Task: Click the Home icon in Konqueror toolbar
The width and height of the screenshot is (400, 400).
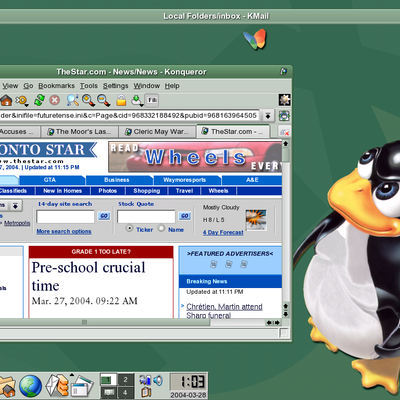Action: pyautogui.click(x=6, y=100)
